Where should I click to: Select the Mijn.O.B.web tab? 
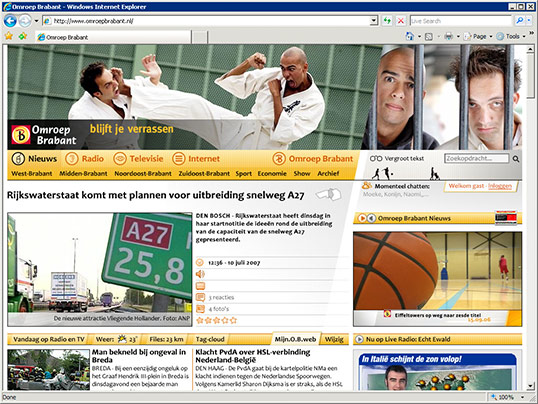tap(295, 339)
